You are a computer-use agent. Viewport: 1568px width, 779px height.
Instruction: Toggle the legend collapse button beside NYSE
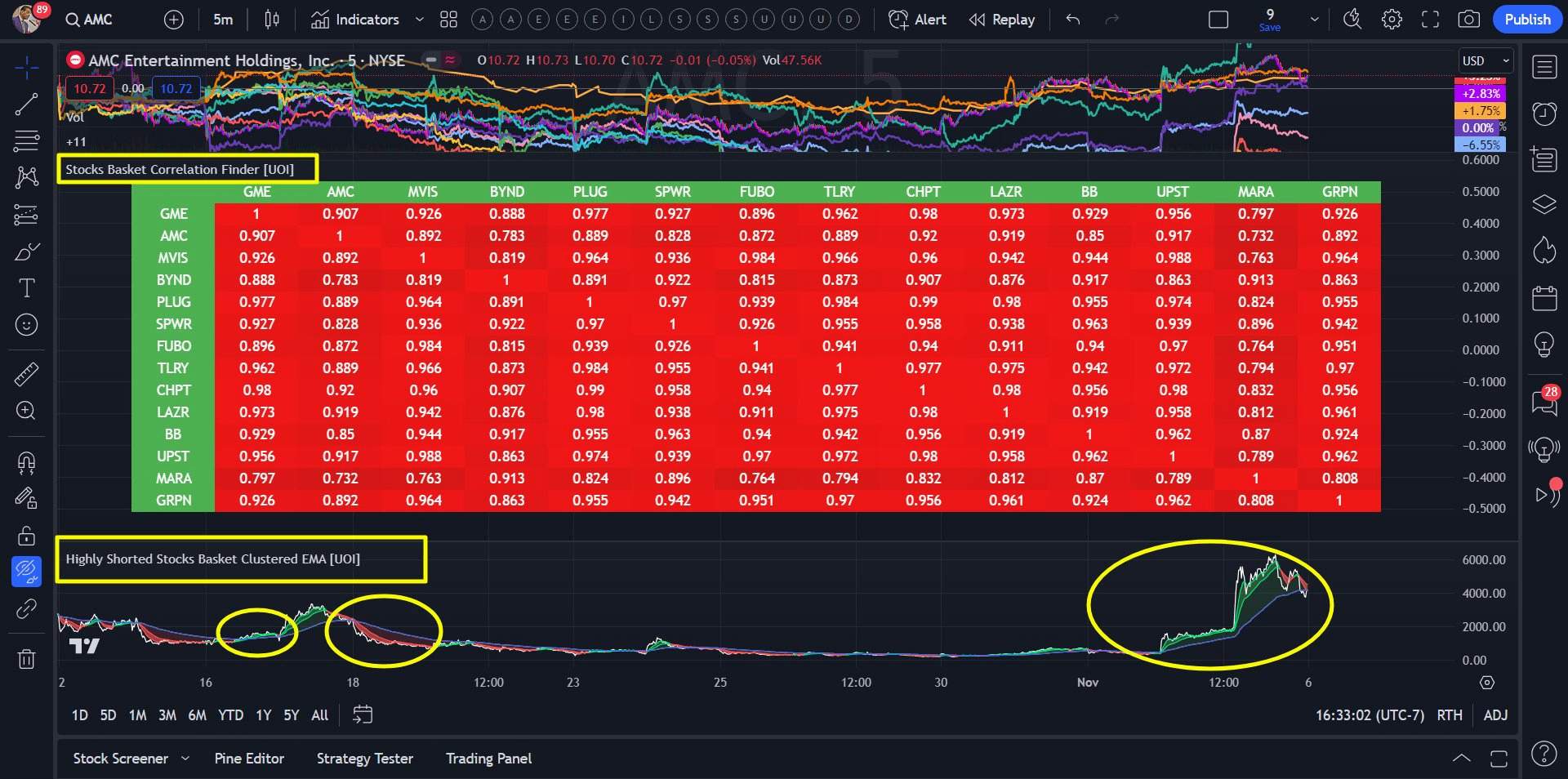coord(430,60)
